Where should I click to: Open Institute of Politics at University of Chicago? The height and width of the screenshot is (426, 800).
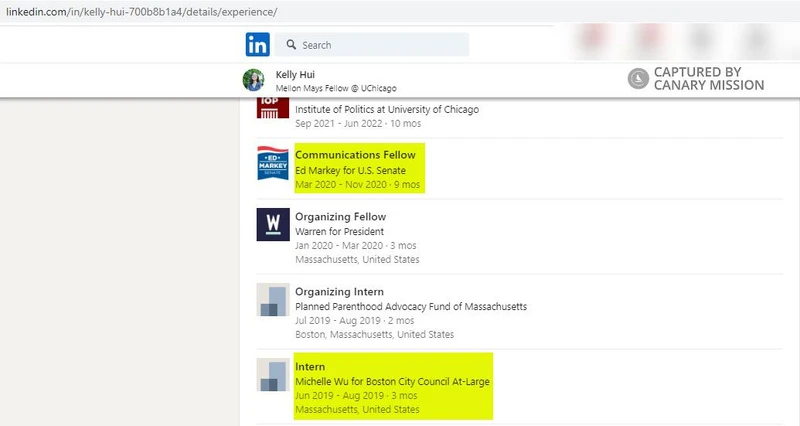coord(387,109)
